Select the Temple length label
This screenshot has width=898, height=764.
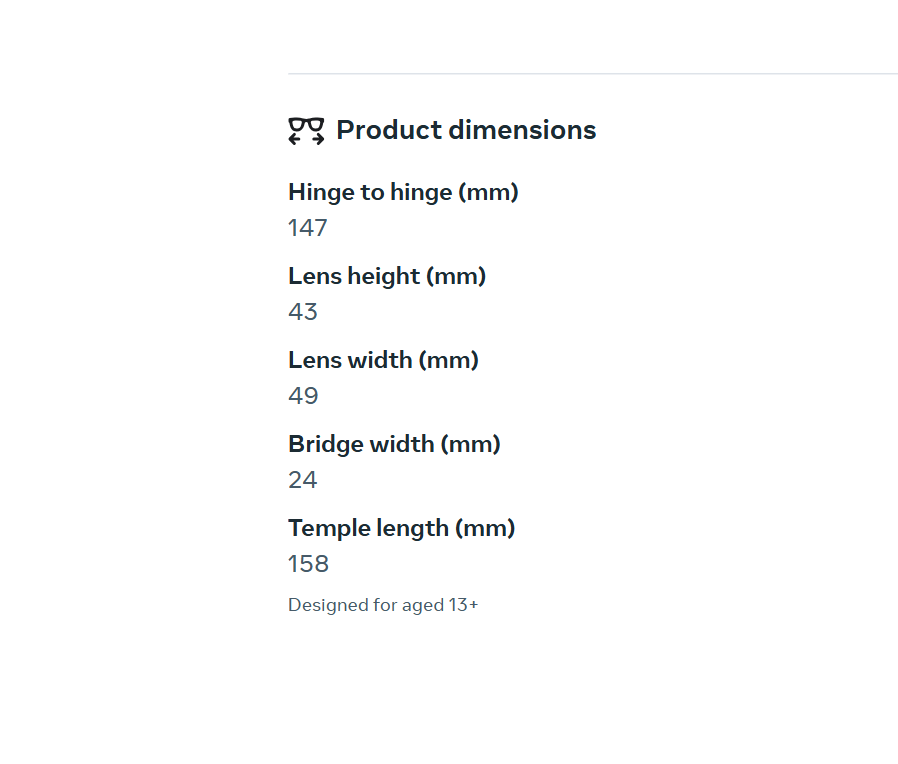[368, 528]
